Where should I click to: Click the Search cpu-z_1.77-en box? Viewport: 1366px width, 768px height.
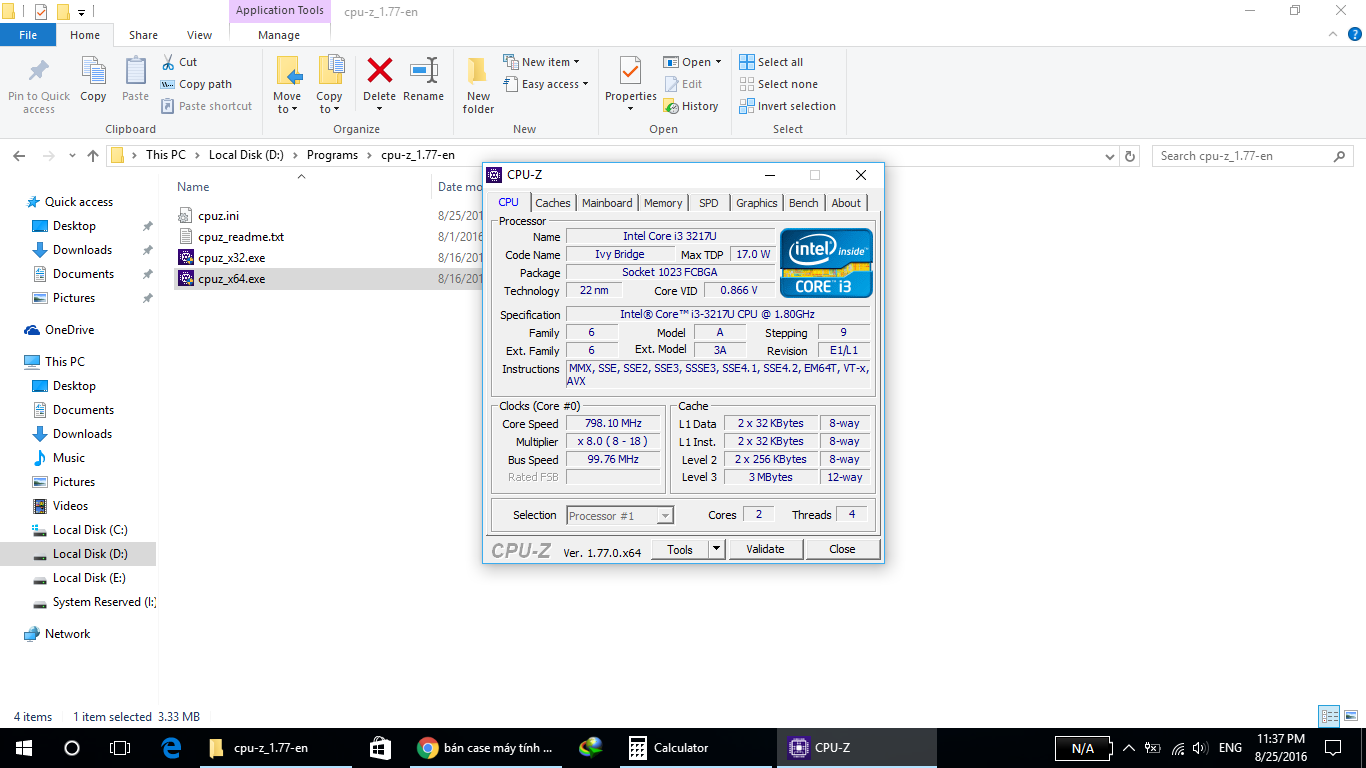coord(1253,156)
